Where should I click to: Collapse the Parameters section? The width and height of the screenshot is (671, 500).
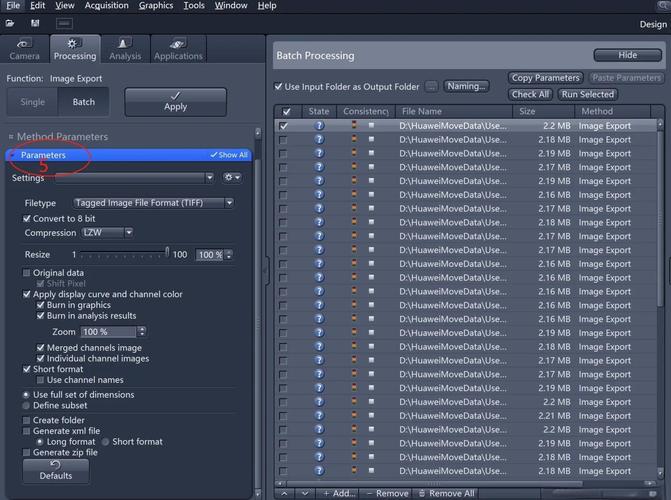click(x=12, y=155)
